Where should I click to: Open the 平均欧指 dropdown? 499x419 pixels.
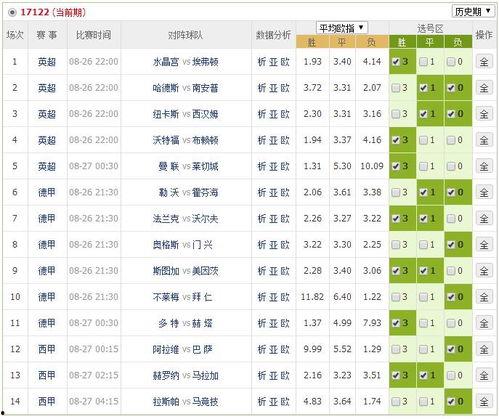coord(341,28)
